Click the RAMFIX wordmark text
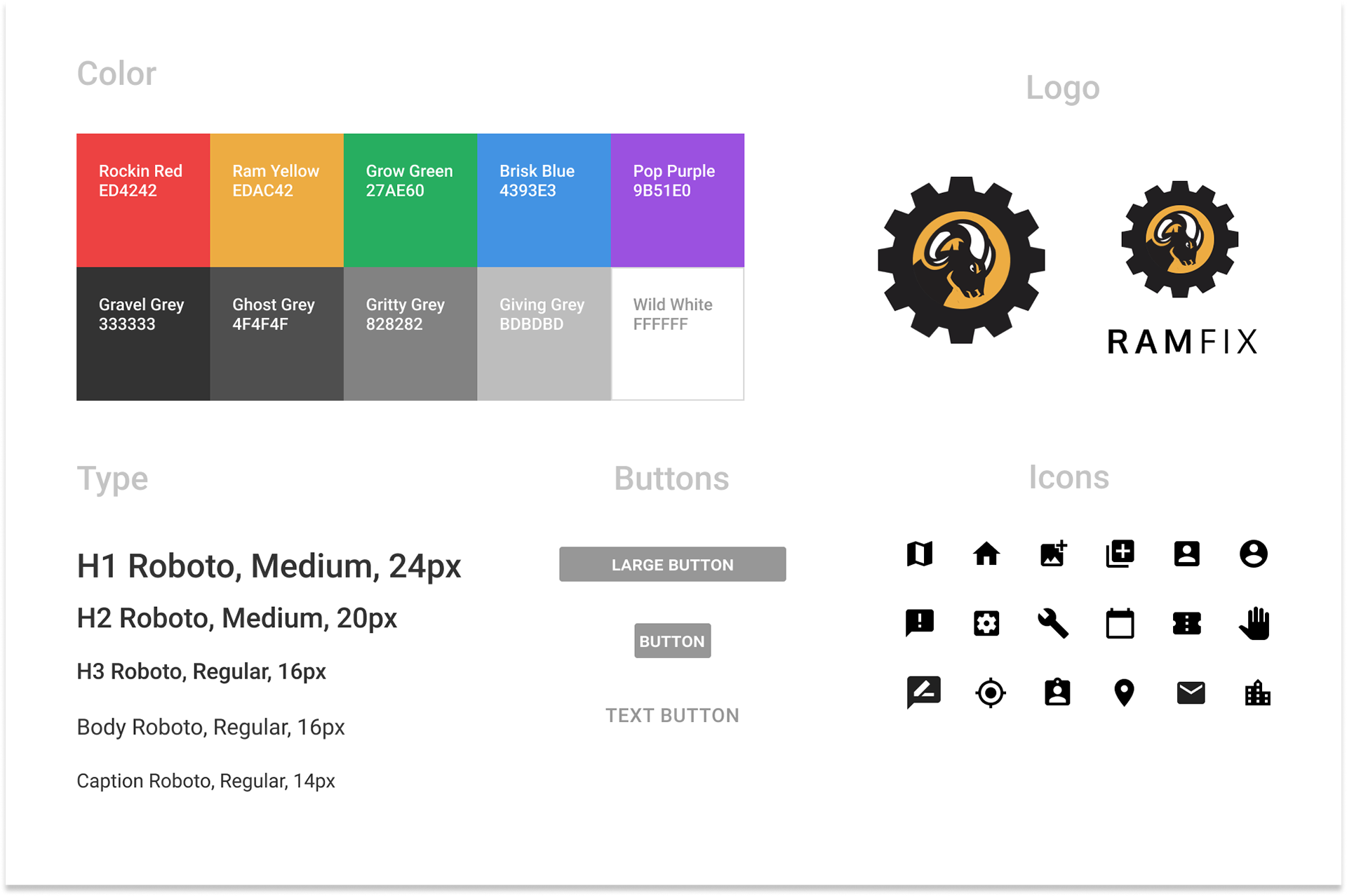Viewport: 1347px width, 896px height. 1183,342
